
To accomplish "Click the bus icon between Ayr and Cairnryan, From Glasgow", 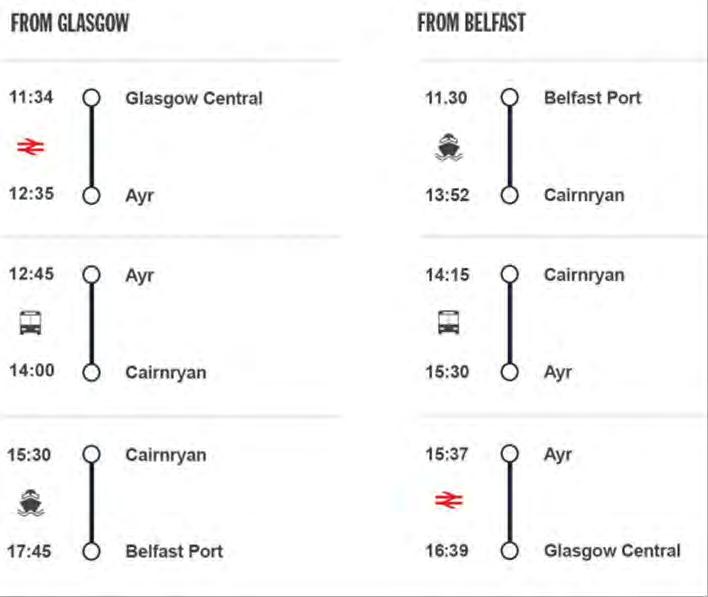I will point(31,323).
